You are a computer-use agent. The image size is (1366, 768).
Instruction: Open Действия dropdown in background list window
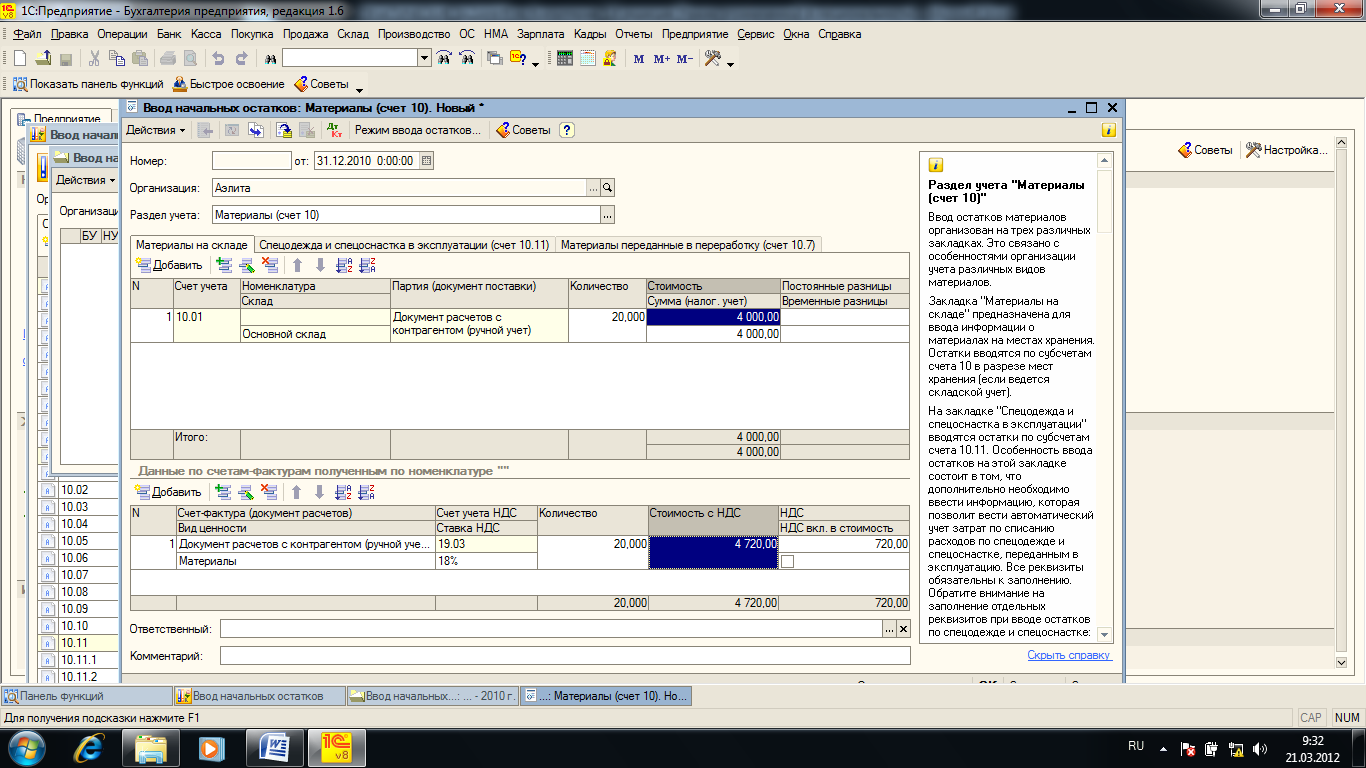pos(86,180)
